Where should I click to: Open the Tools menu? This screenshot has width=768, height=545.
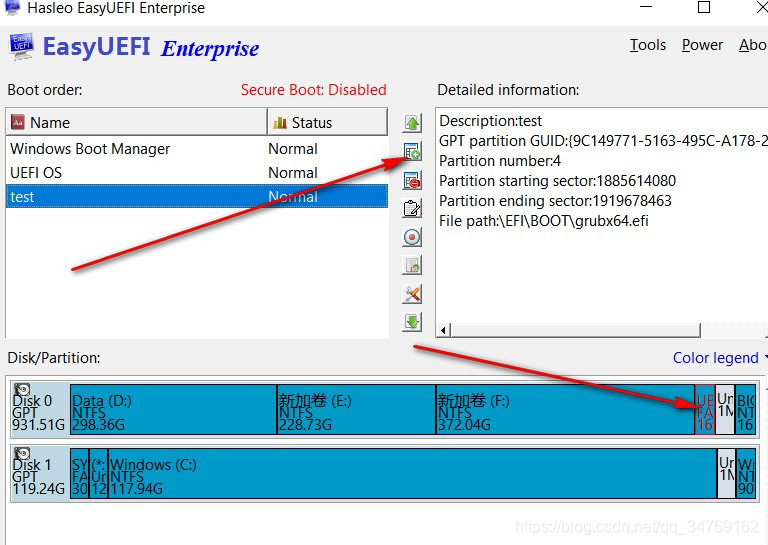(x=648, y=45)
